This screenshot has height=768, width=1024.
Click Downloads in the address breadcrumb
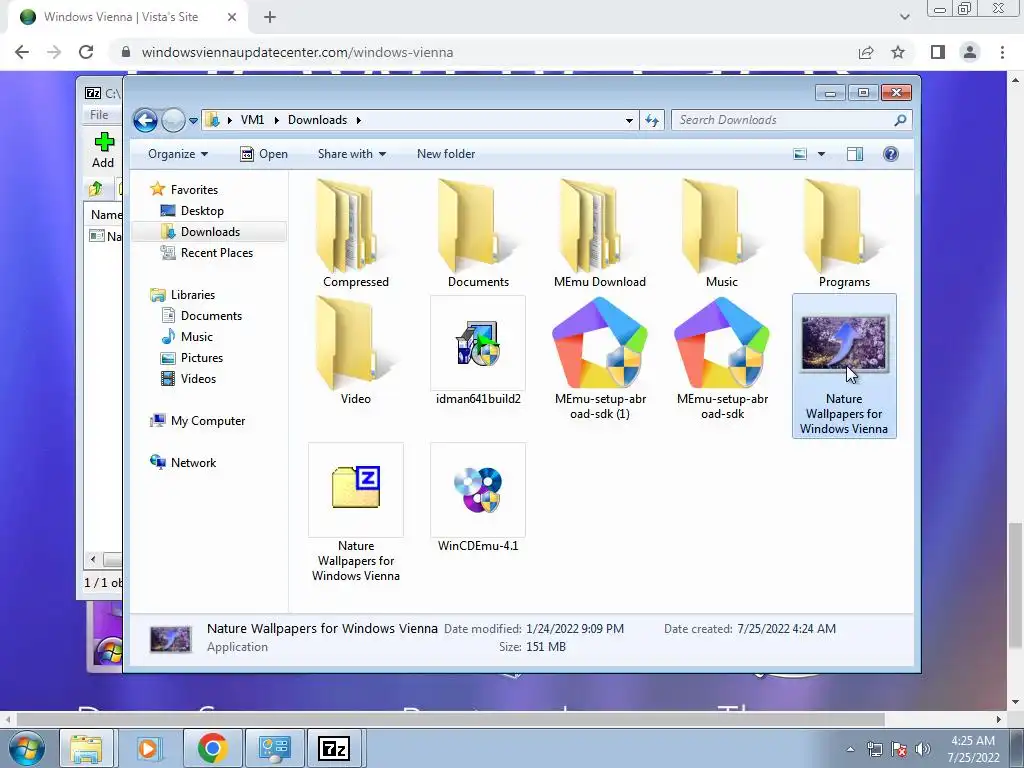pos(317,120)
